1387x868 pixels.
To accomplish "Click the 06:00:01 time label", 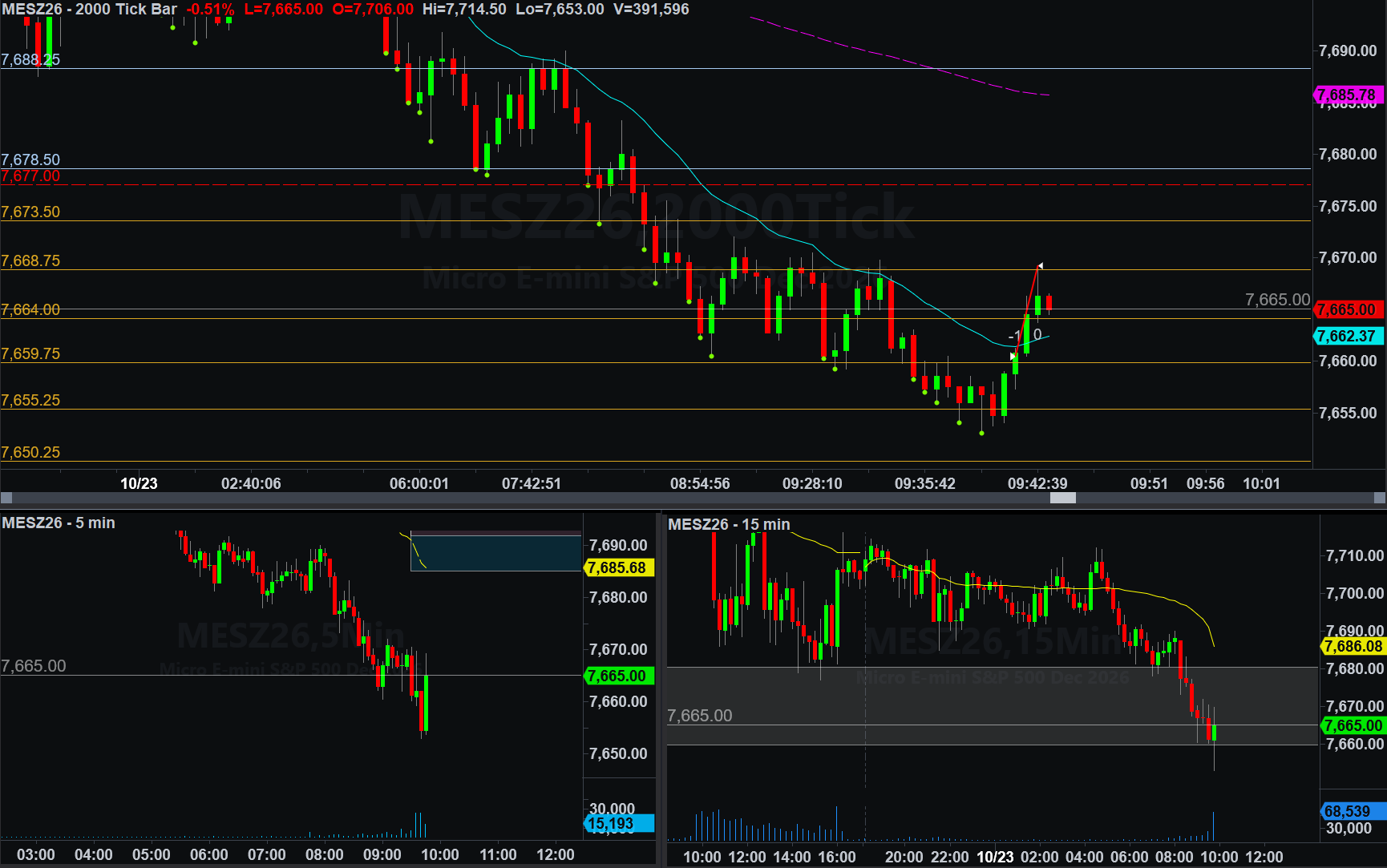I will tap(419, 483).
